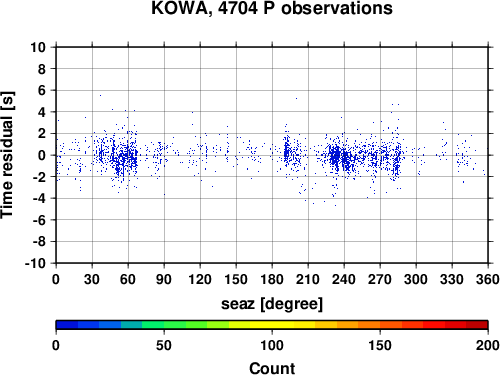Click the outlier point near 5.5 s at seaz 37
Image resolution: width=500 pixels, height=375 pixels.
(x=100, y=95)
